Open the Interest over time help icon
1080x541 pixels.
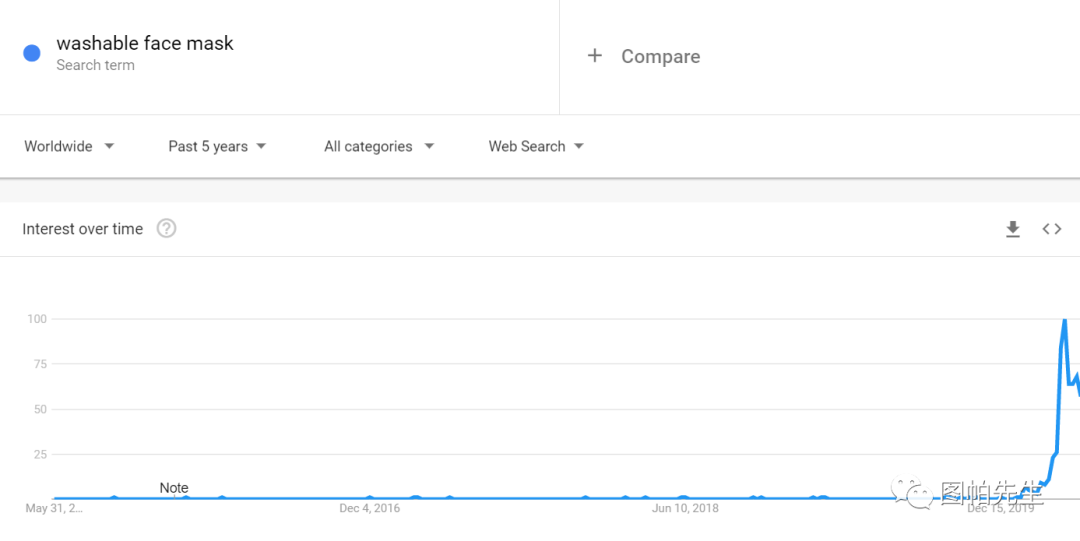point(166,228)
